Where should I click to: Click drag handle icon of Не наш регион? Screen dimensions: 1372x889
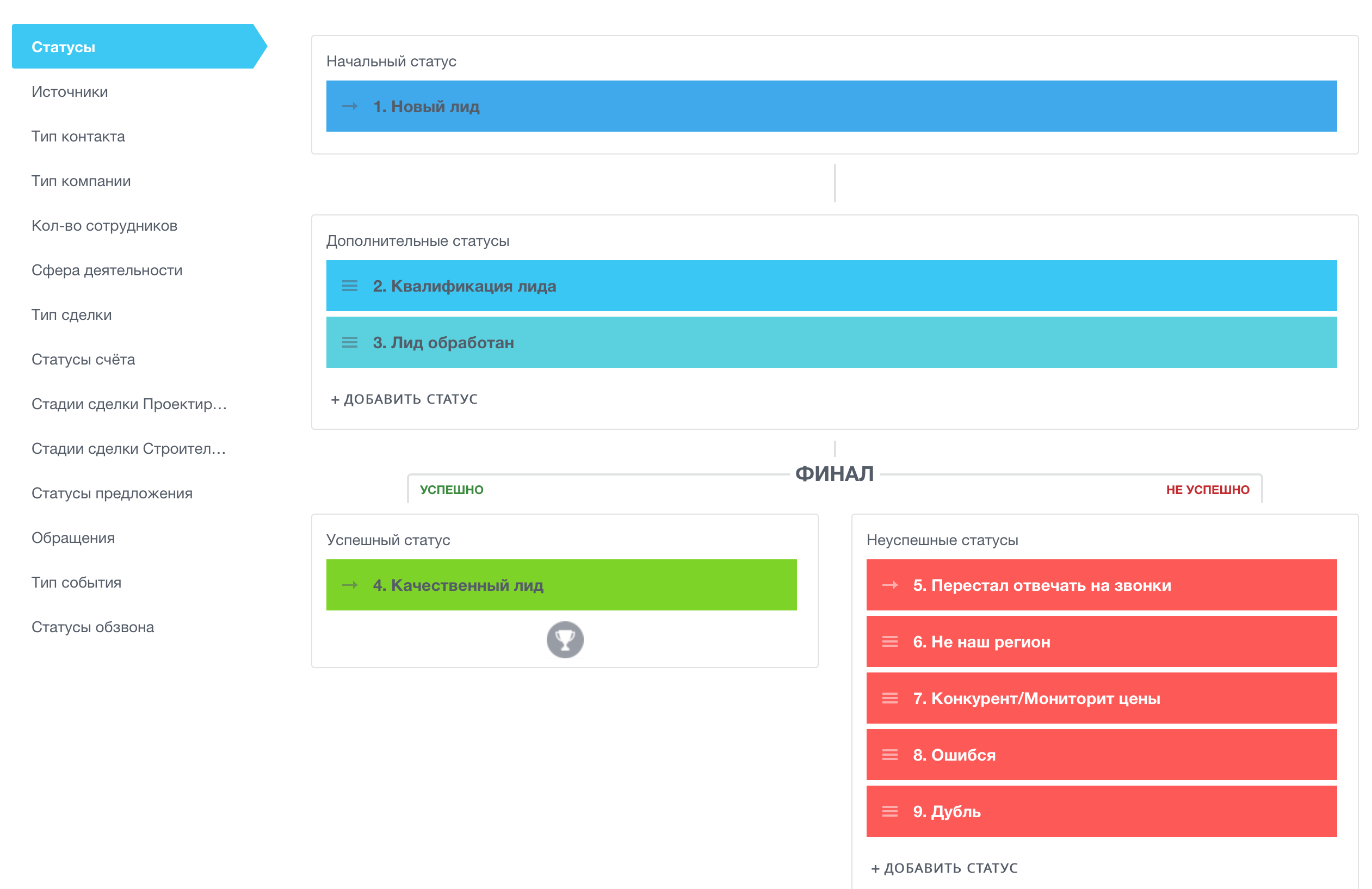point(889,641)
